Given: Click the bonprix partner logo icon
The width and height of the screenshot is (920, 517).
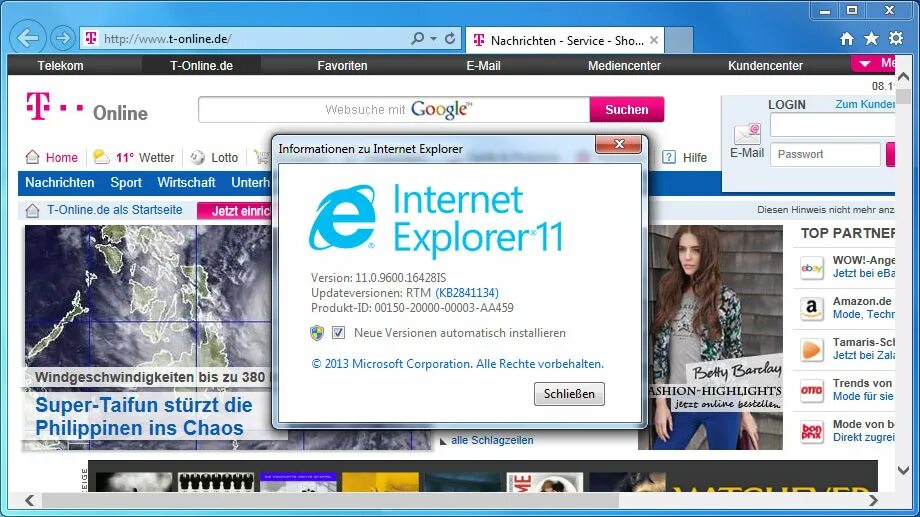Looking at the screenshot, I should (x=811, y=432).
